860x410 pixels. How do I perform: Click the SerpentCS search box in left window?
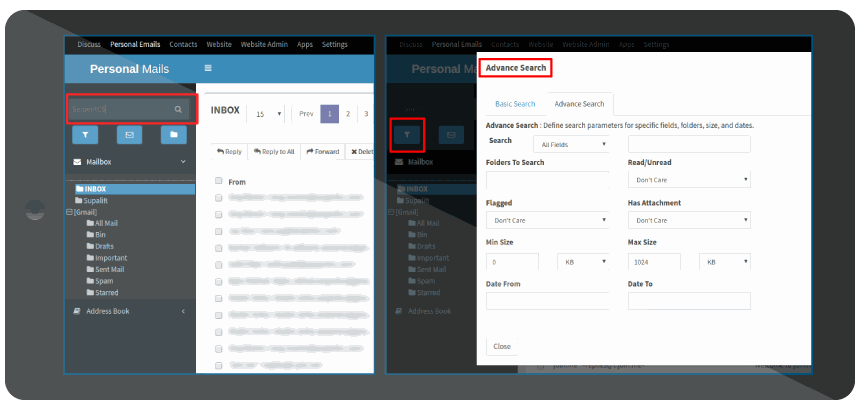[130, 110]
